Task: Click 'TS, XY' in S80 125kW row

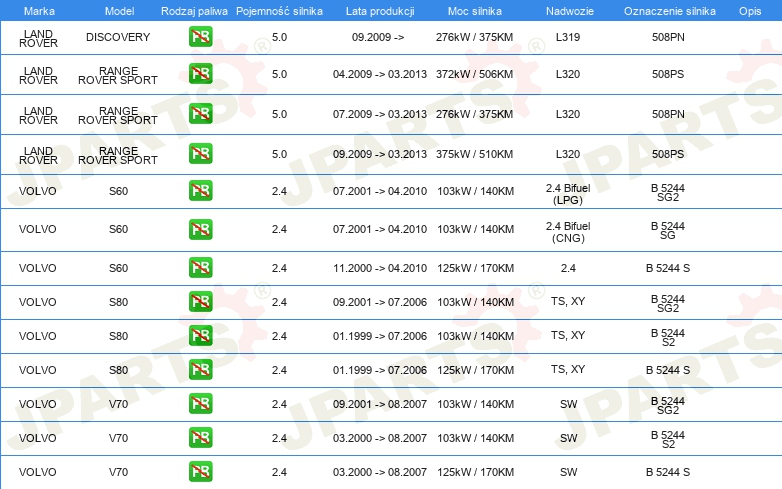Action: (568, 369)
